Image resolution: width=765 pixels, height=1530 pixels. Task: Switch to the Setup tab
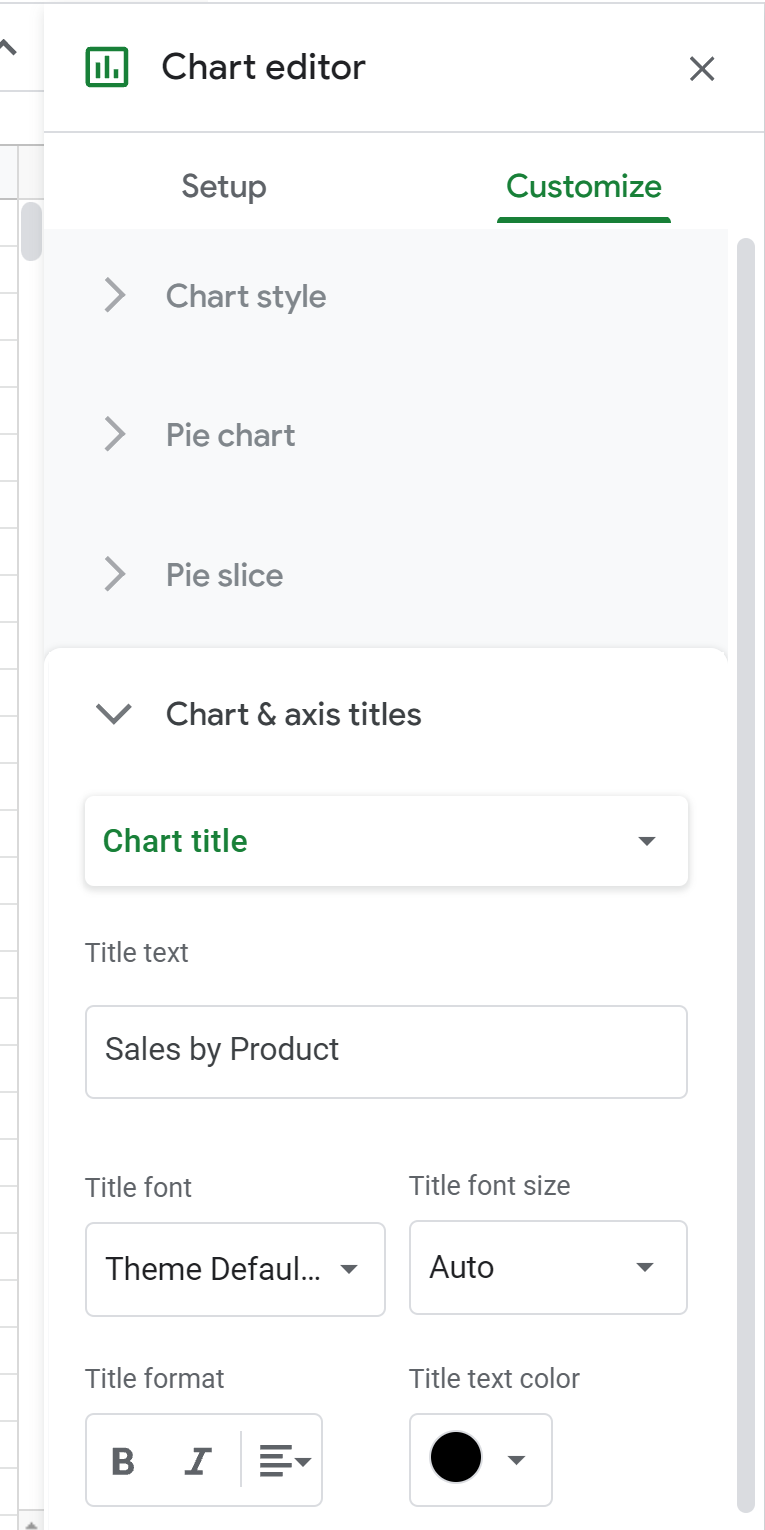[x=224, y=187]
